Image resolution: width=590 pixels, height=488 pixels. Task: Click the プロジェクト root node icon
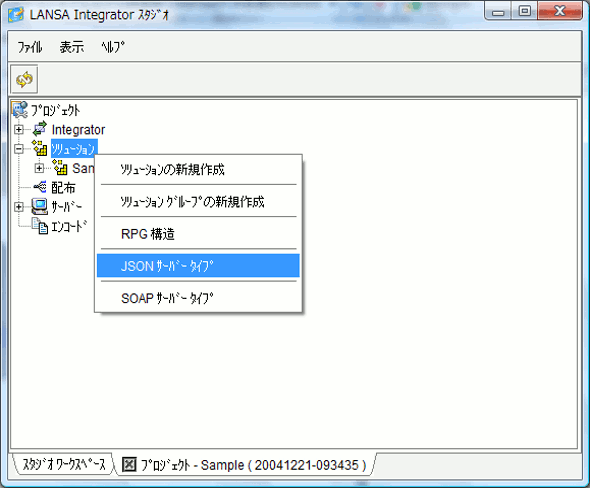point(20,109)
